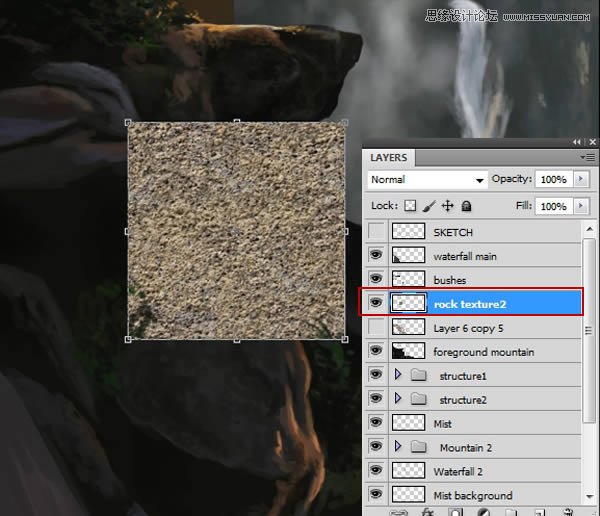Select the Waterfall 2 layer name
This screenshot has width=600, height=516.
458,472
